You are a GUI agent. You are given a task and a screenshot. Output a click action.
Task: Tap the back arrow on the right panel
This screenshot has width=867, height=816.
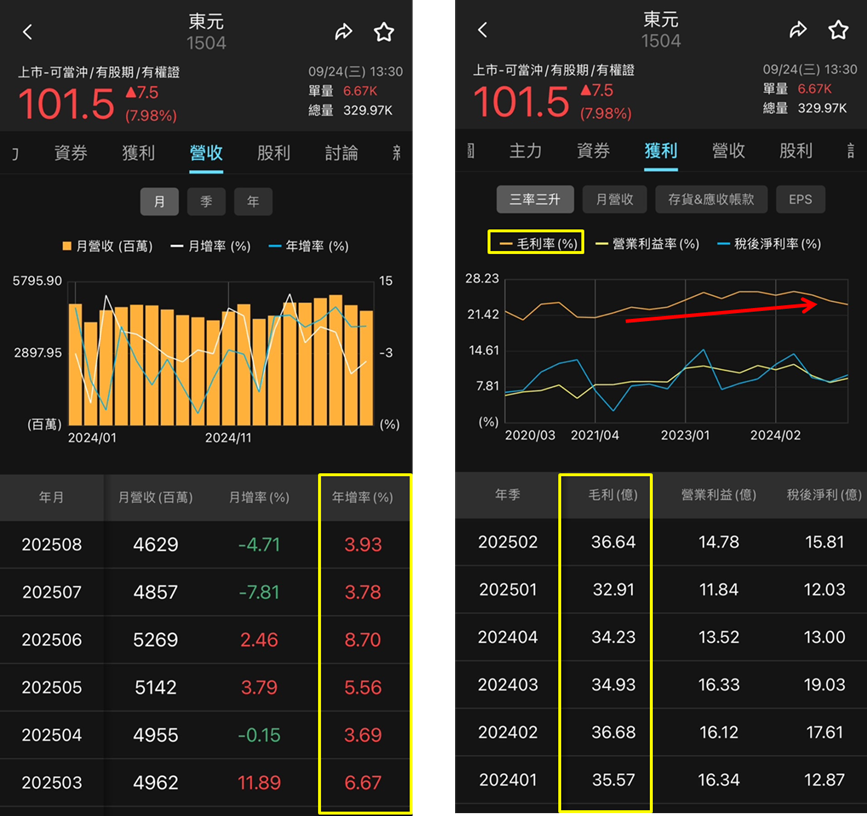(482, 29)
